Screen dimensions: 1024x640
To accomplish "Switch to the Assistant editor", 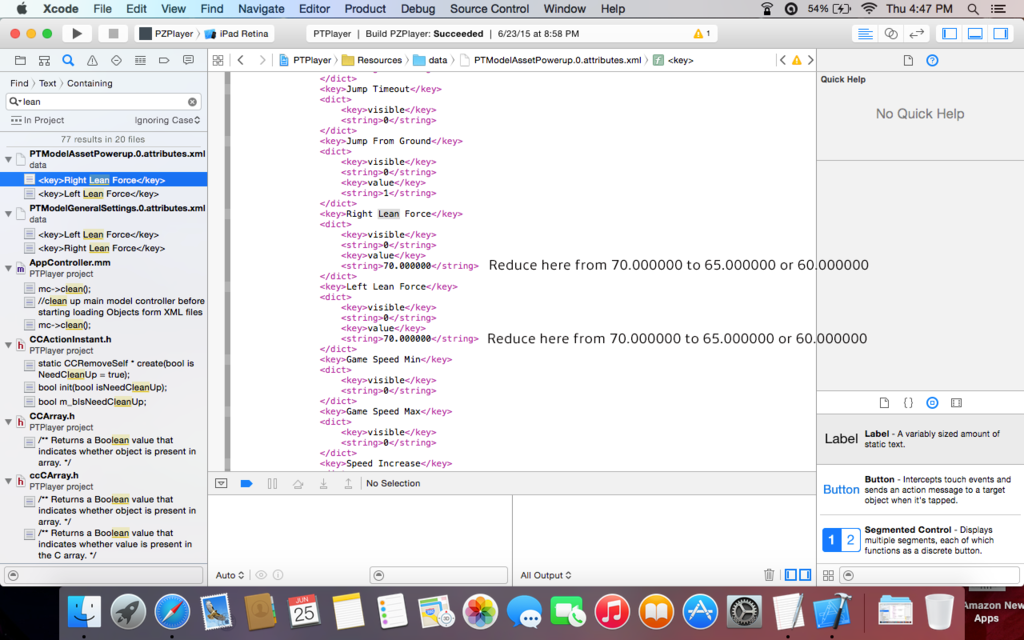I will point(891,33).
